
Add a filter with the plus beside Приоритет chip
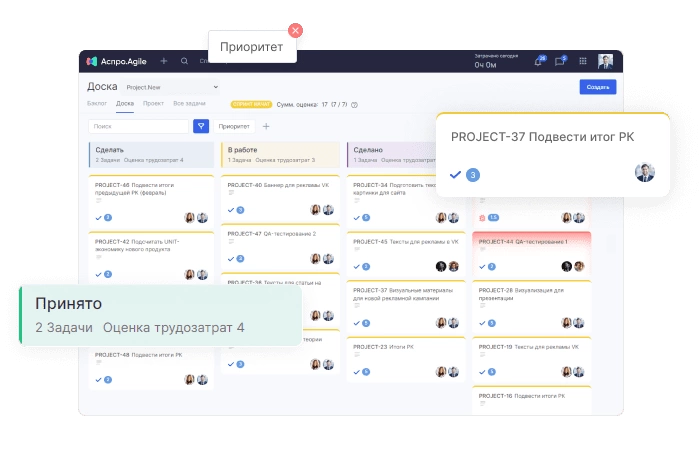pos(266,126)
